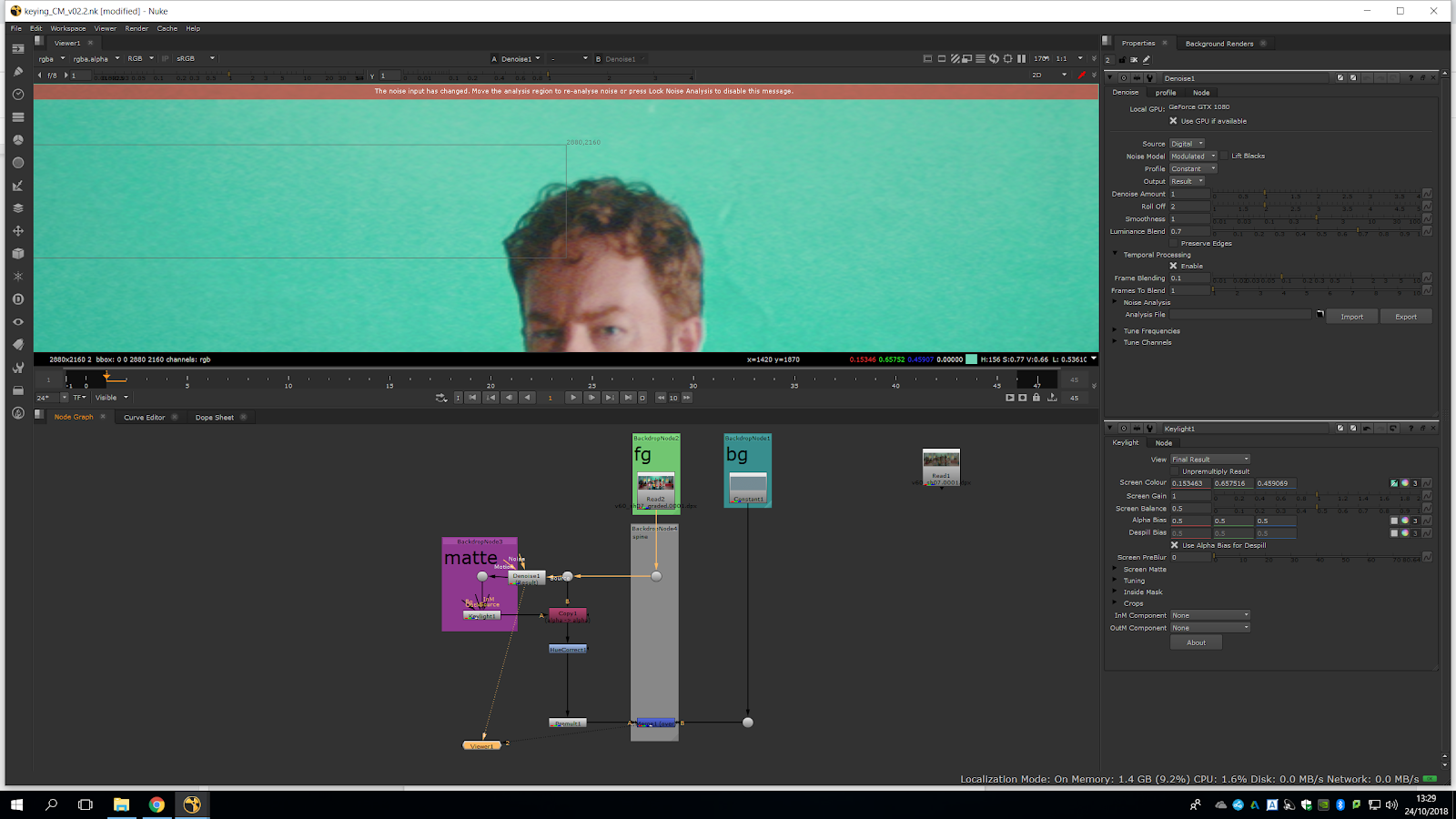Click the Keylight About button
1456x819 pixels.
pyautogui.click(x=1196, y=642)
